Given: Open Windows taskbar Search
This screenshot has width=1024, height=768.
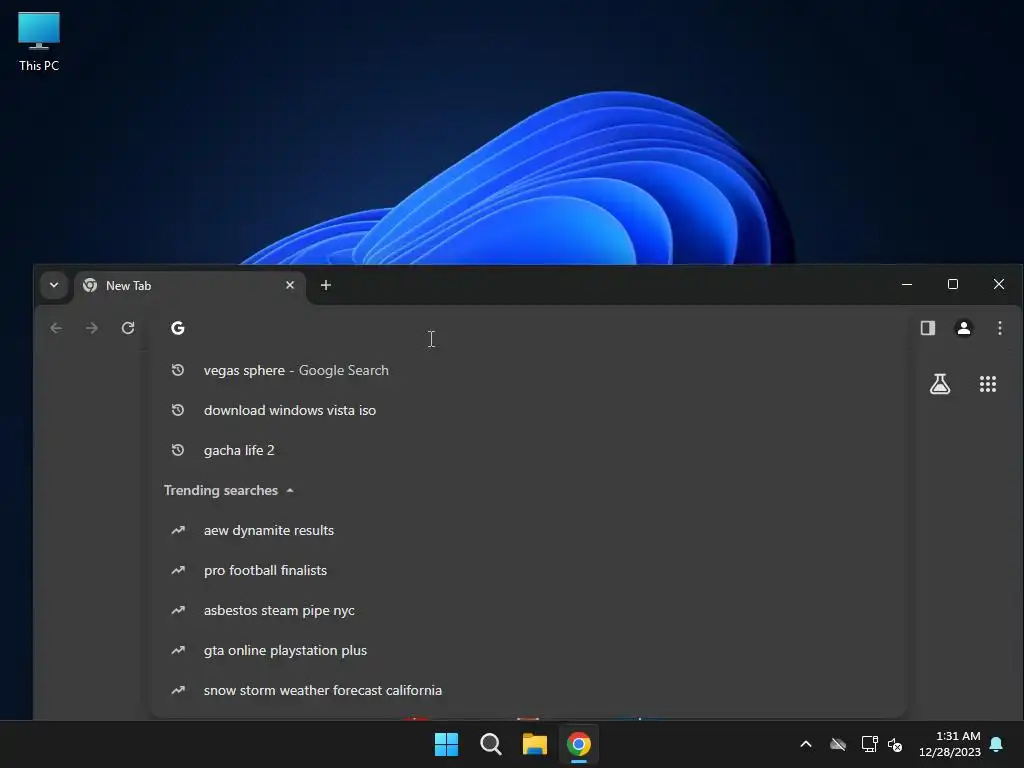Looking at the screenshot, I should coord(490,744).
